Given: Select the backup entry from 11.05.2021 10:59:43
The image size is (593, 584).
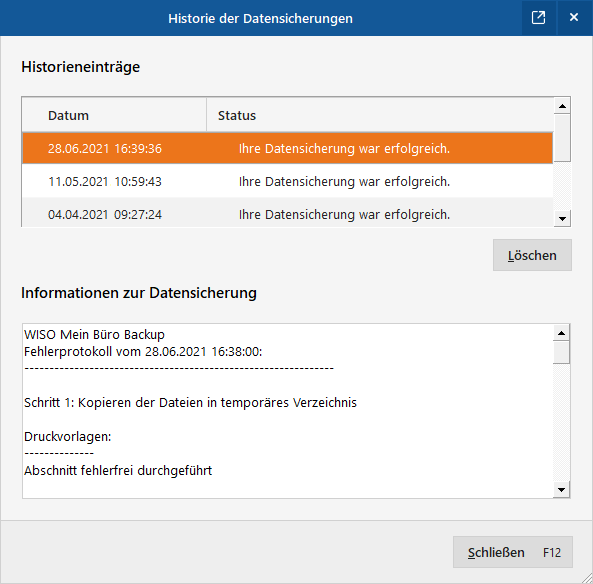Looking at the screenshot, I should 287,181.
